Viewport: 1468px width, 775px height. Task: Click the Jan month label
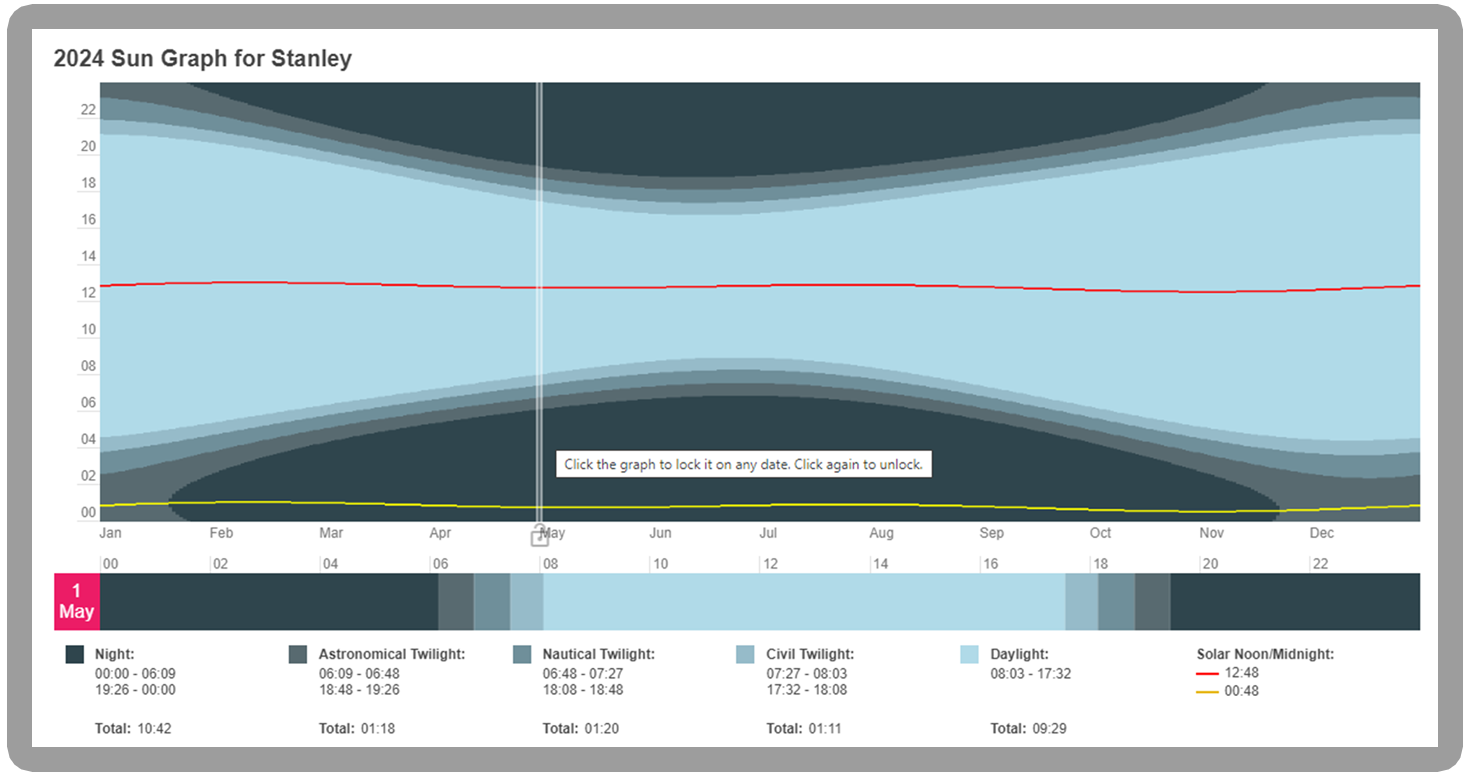[110, 534]
